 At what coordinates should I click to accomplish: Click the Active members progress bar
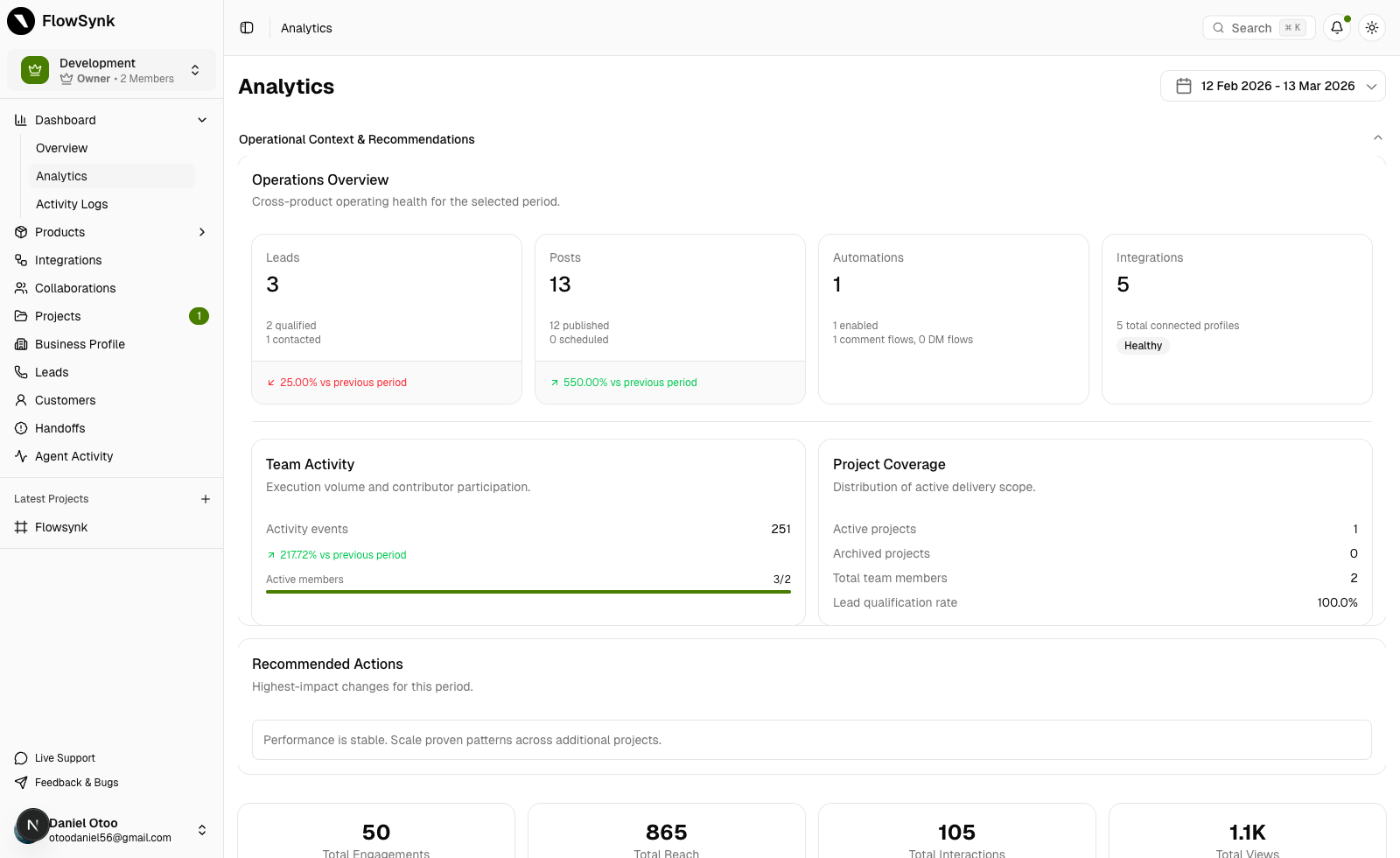528,592
